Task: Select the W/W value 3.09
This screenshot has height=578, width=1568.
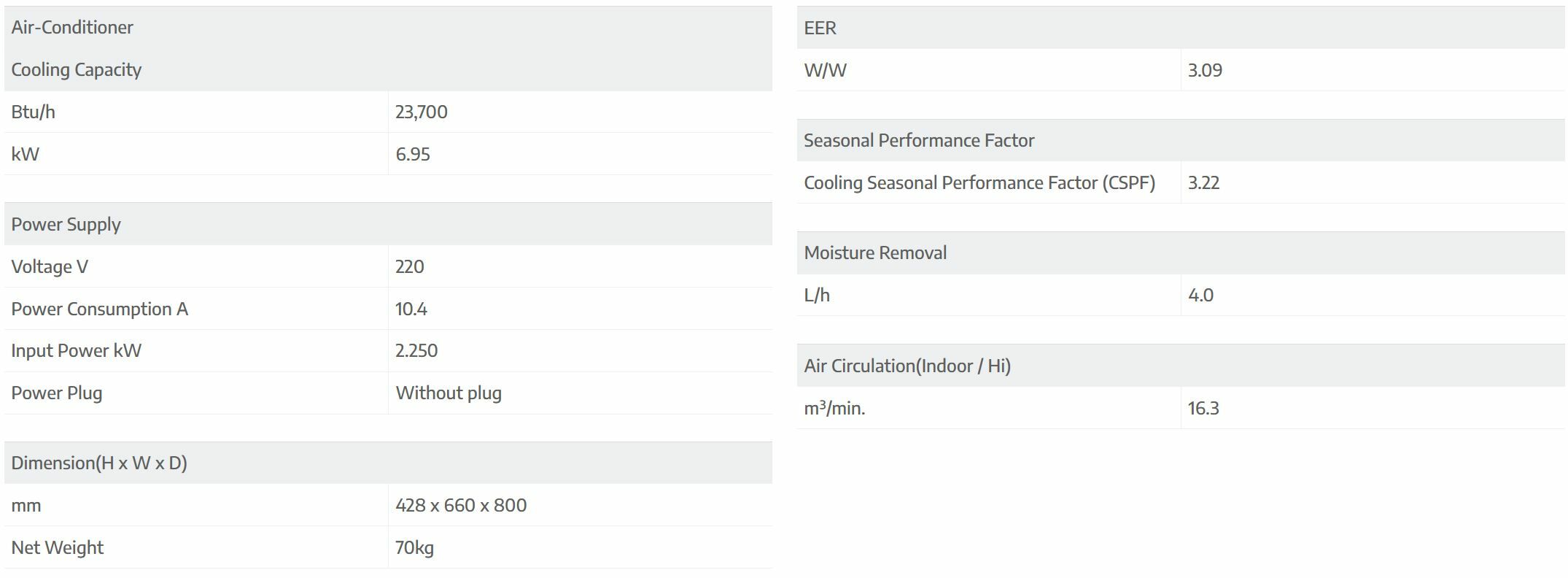Action: tap(1205, 71)
